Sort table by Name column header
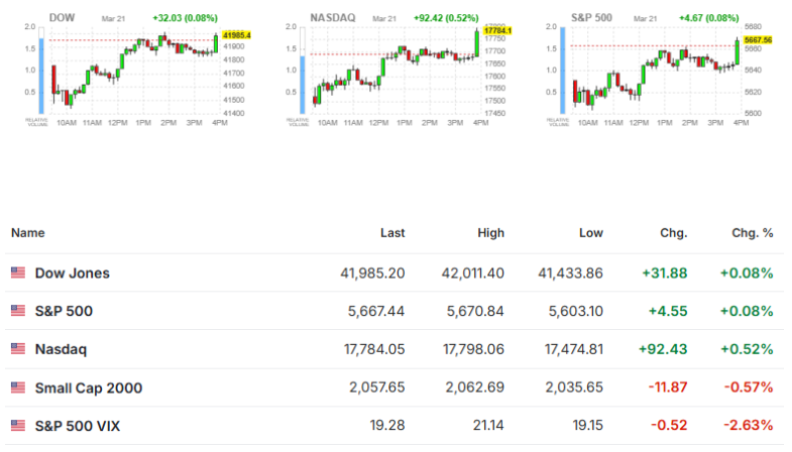The image size is (792, 452). (x=28, y=233)
